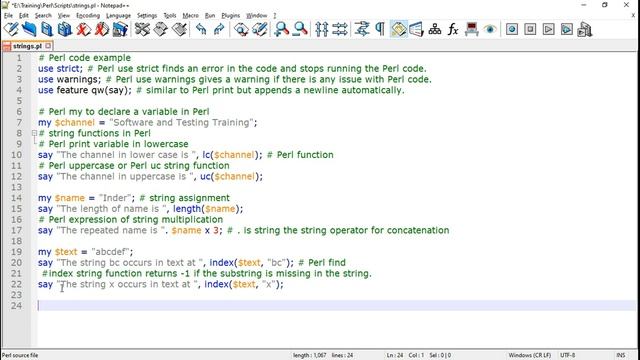Run macro multiple times icon
Image resolution: width=640 pixels, height=360 pixels.
pos(567,29)
